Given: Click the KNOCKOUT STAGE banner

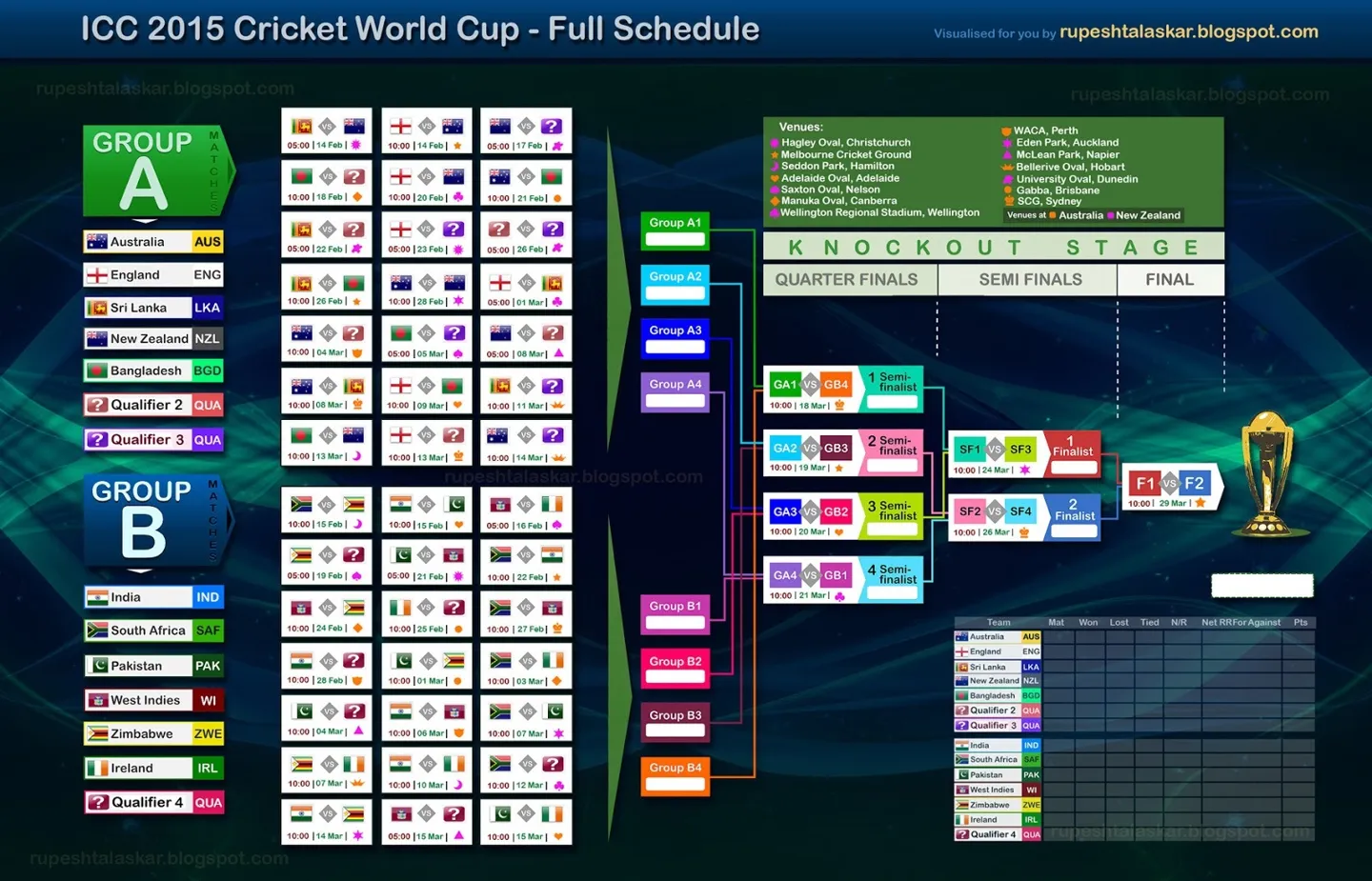Looking at the screenshot, I should 993,248.
